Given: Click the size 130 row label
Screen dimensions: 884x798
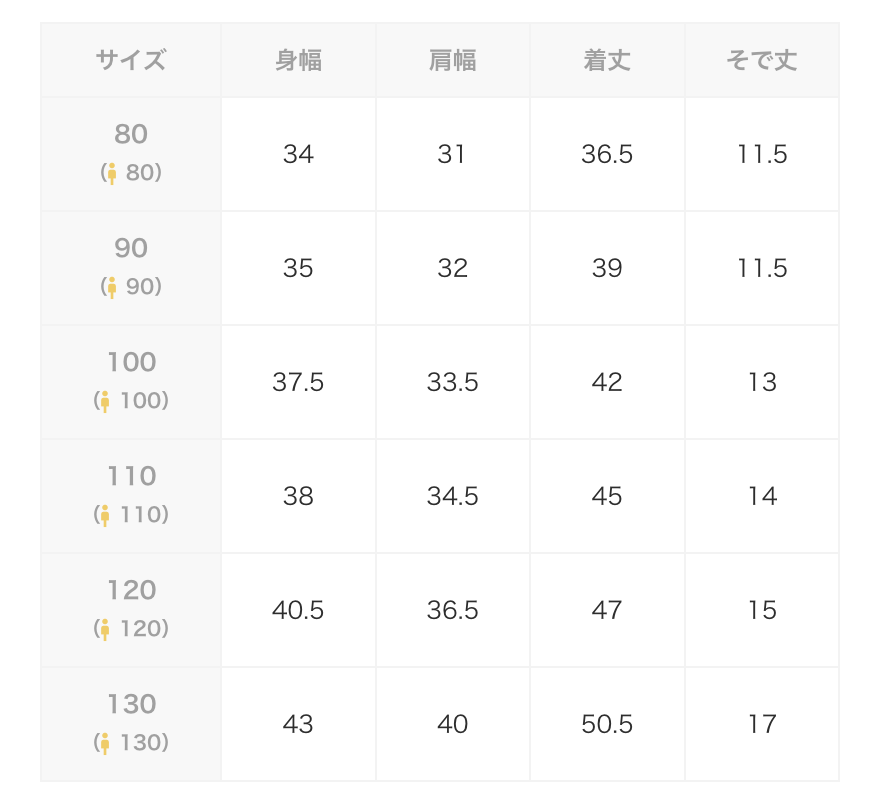Looking at the screenshot, I should pos(131,724).
